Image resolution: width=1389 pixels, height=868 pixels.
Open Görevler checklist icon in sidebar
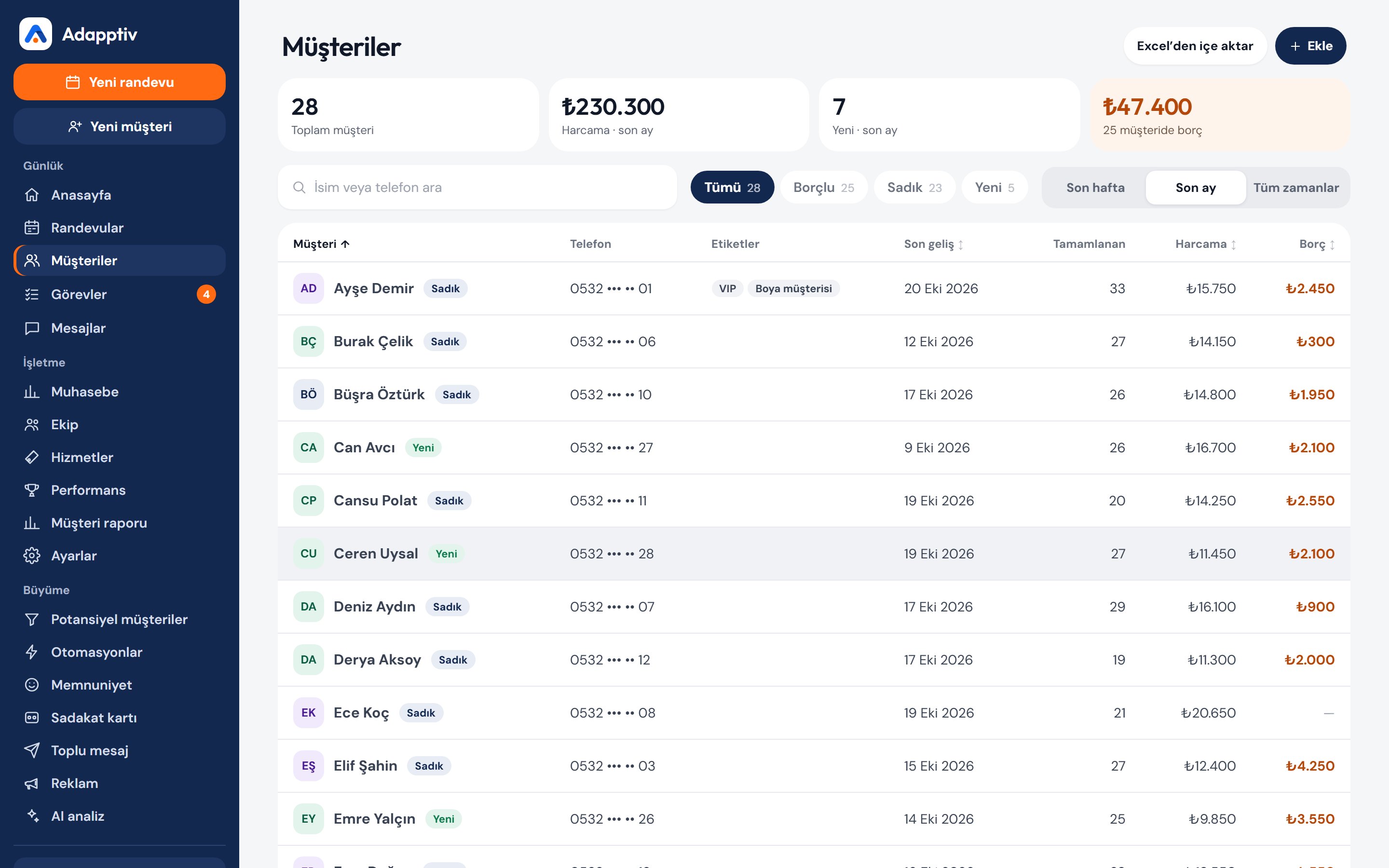tap(32, 294)
